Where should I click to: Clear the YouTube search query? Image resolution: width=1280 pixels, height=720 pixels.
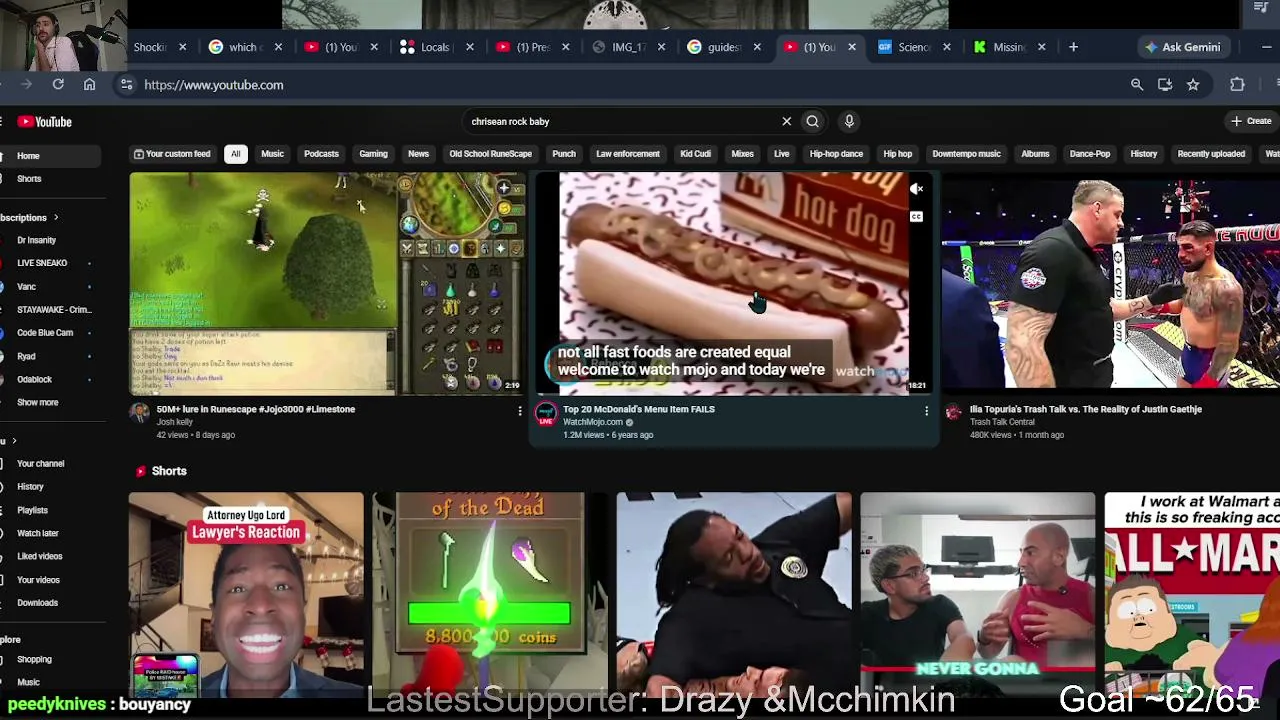(x=786, y=121)
